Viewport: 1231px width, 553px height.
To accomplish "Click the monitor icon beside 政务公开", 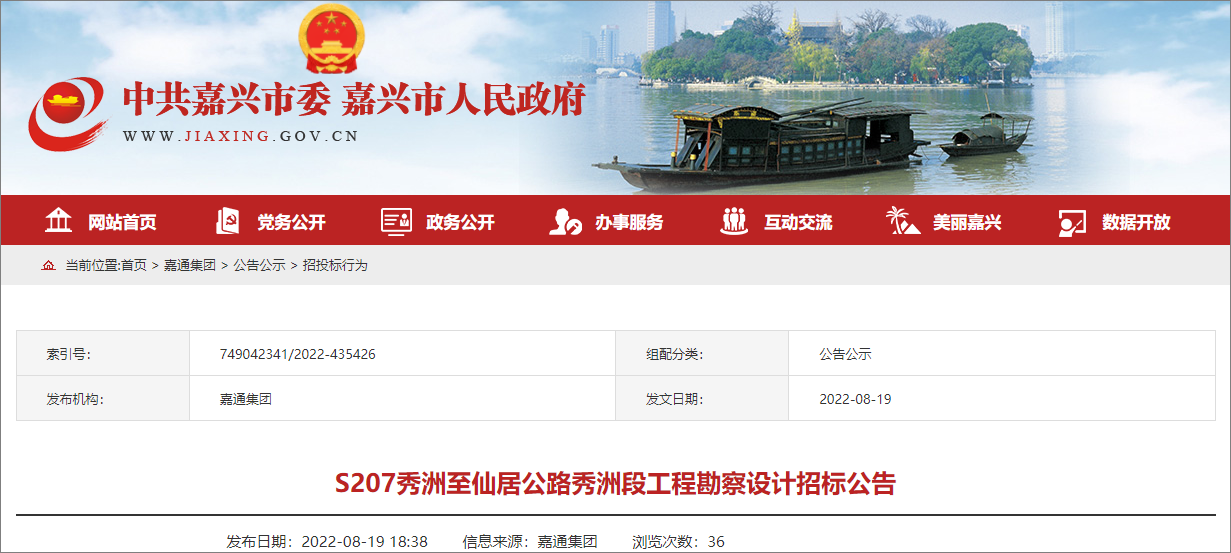I will pos(396,221).
